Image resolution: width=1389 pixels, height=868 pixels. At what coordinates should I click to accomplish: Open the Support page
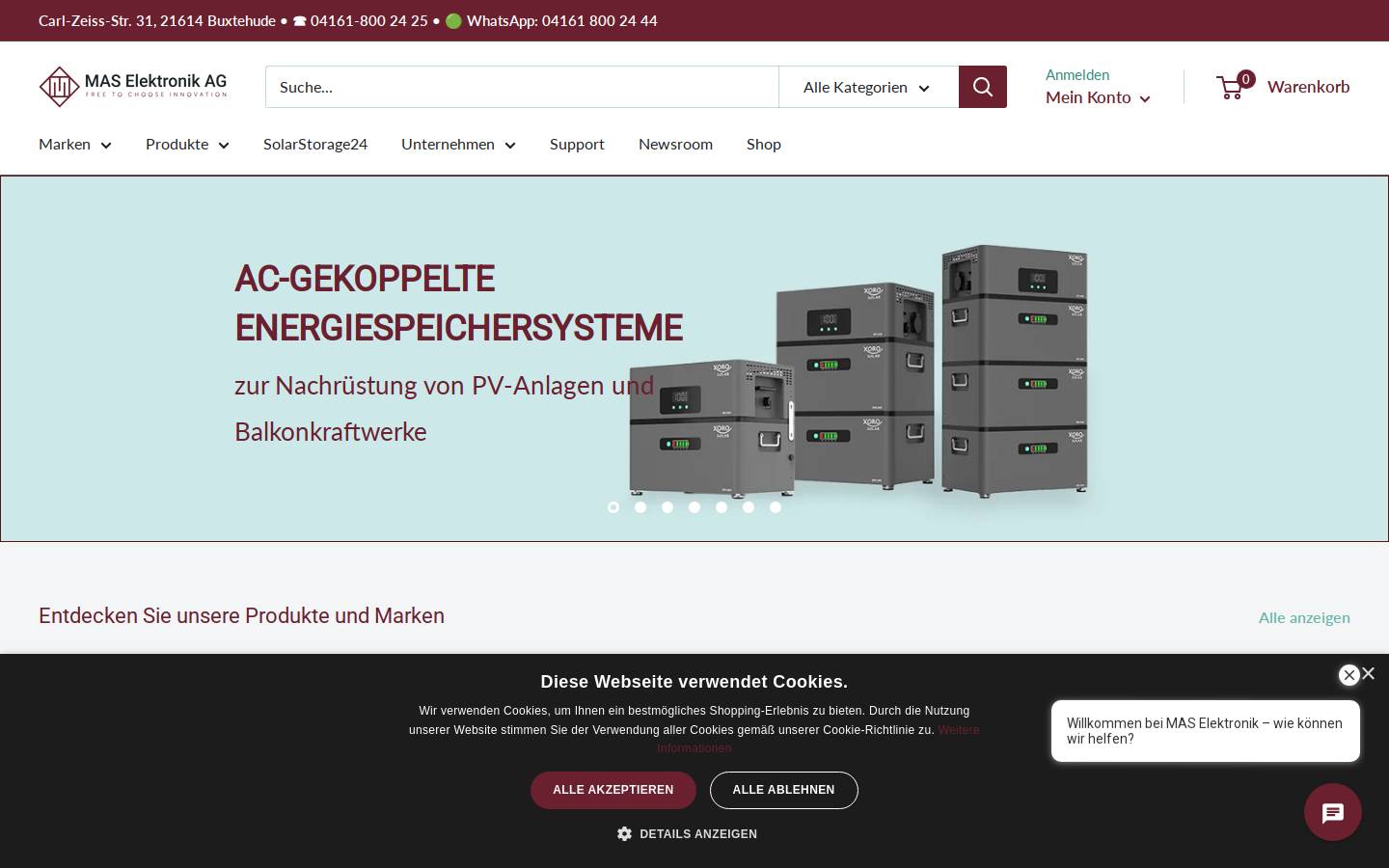pyautogui.click(x=577, y=145)
